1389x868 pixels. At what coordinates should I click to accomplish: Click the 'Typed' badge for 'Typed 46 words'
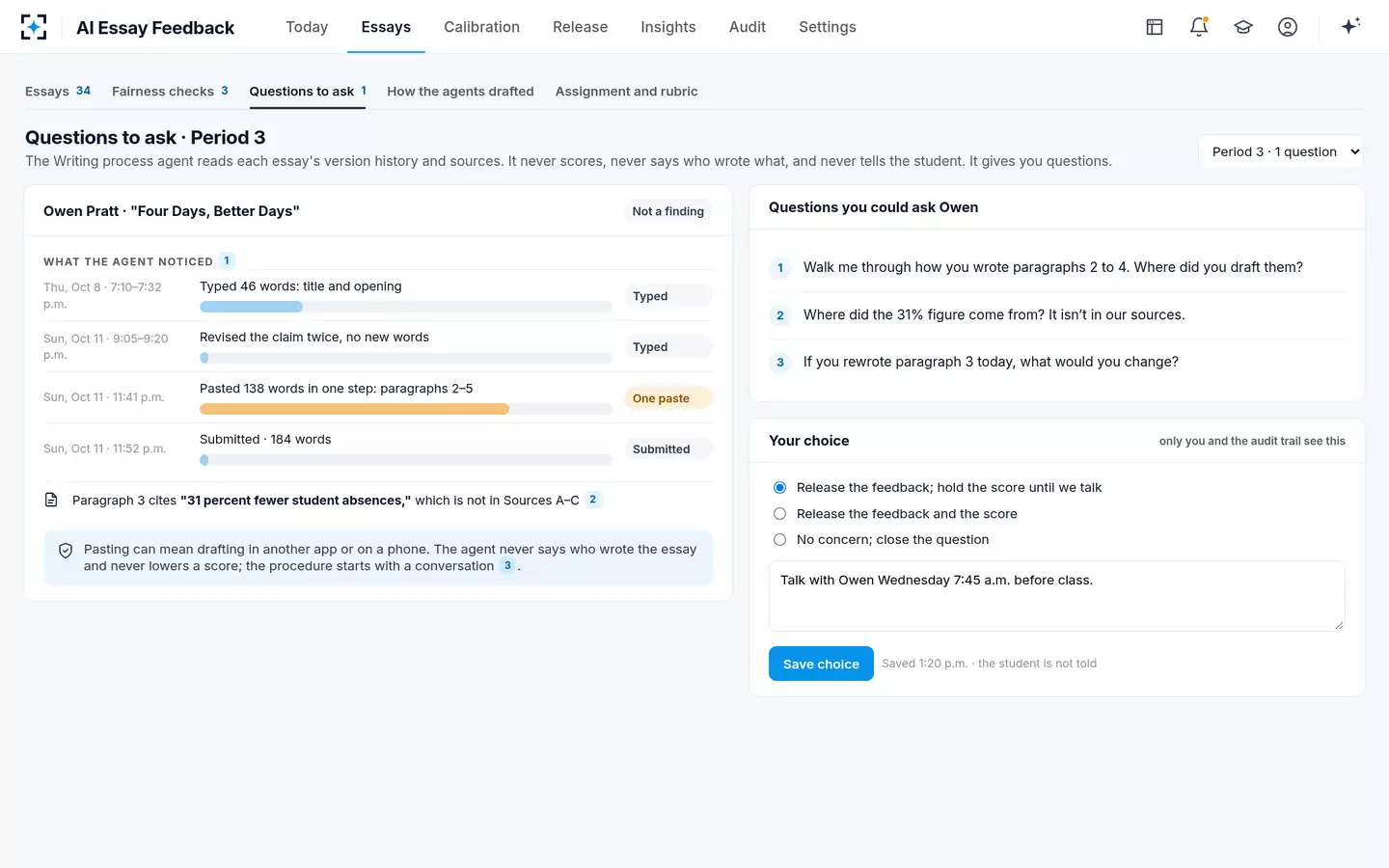coord(668,296)
